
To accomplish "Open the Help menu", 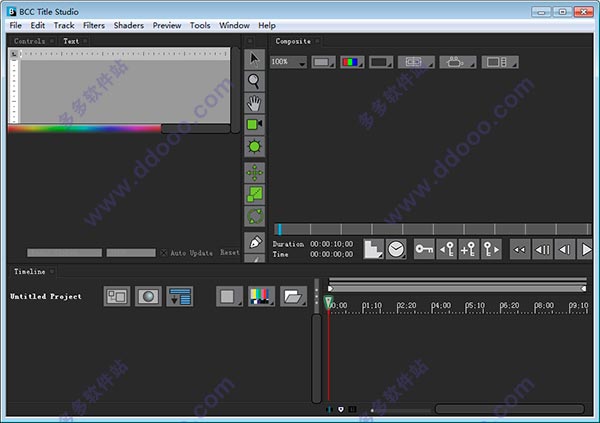I will coord(267,25).
